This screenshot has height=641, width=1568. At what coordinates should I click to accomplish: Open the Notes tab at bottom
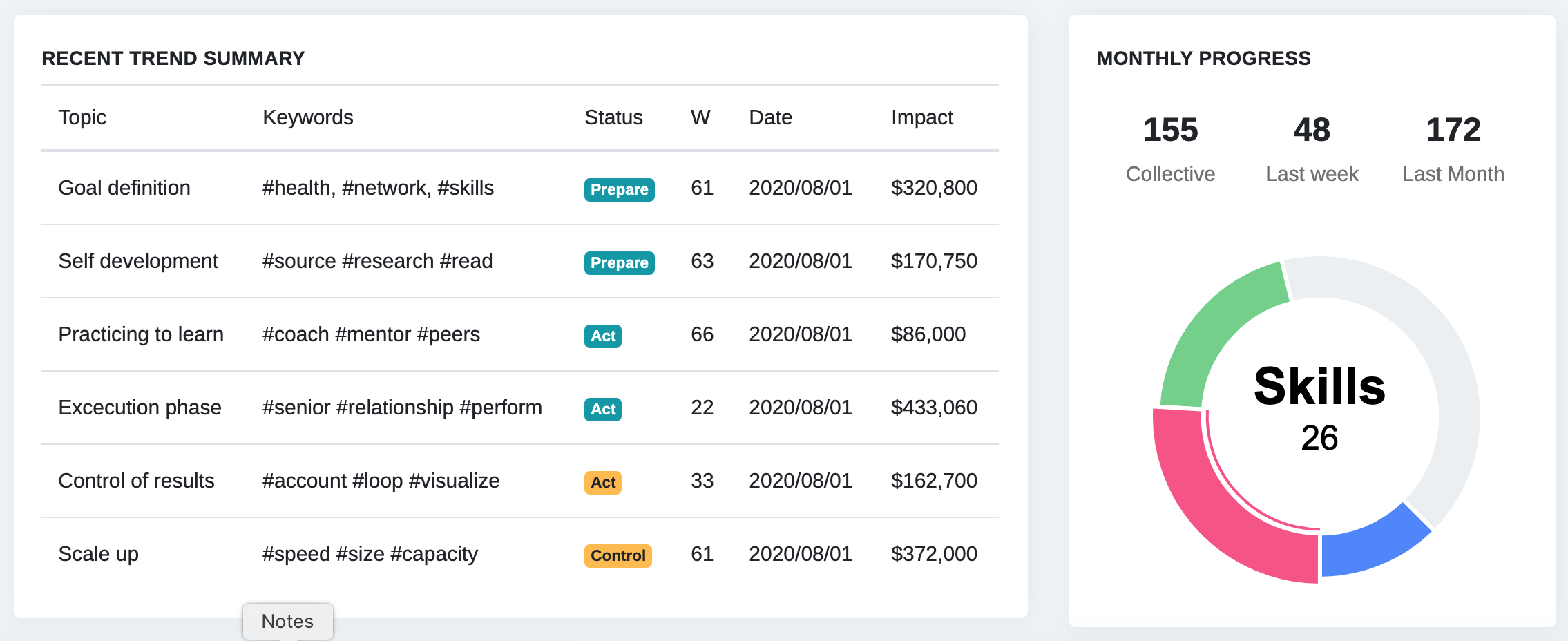(287, 621)
